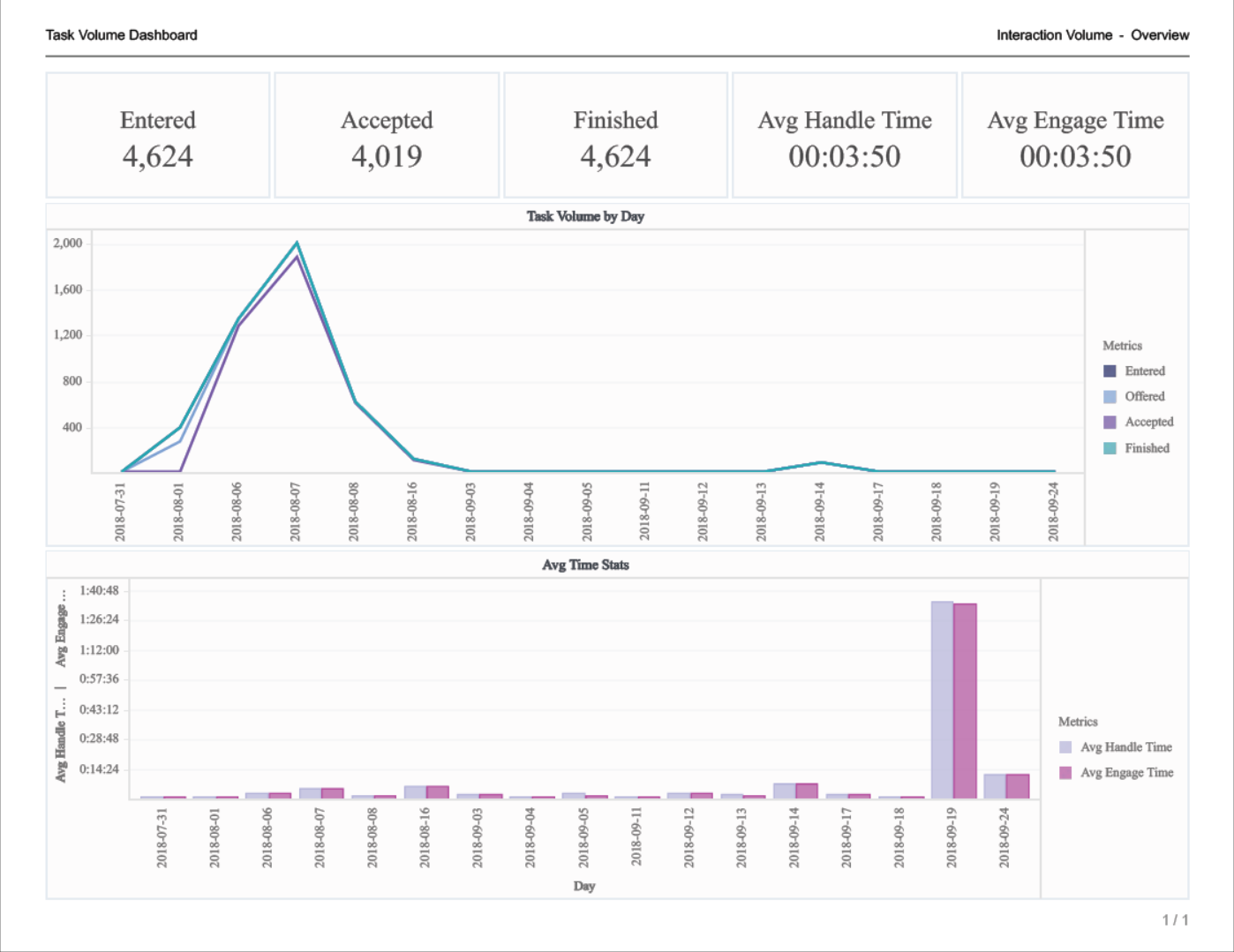The height and width of the screenshot is (952, 1234).
Task: Select the line peak at 2018-08-07
Action: coord(297,244)
